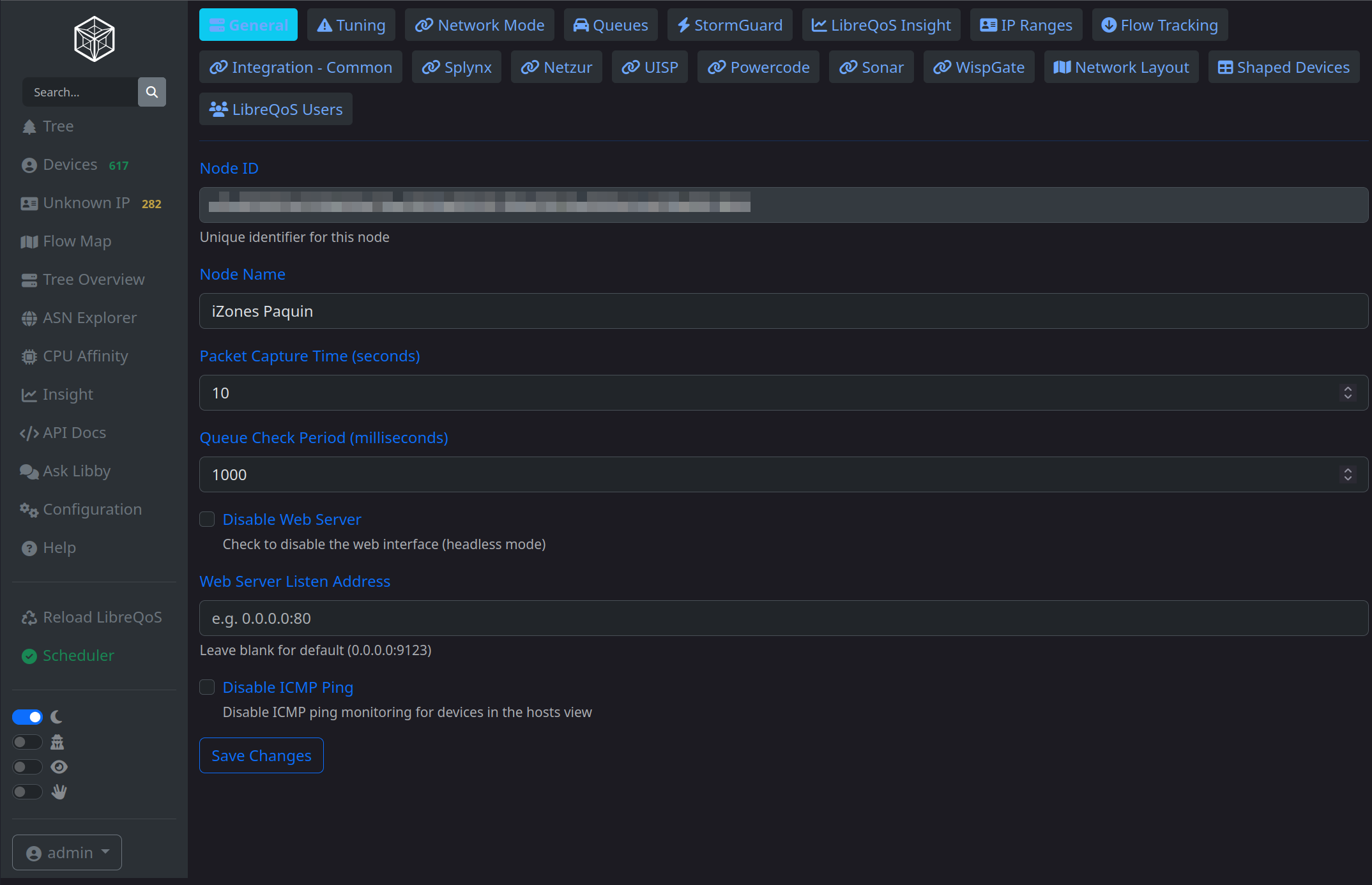Open the Powercode integration tab
Screen dimensions: 1372x885
coord(758,67)
